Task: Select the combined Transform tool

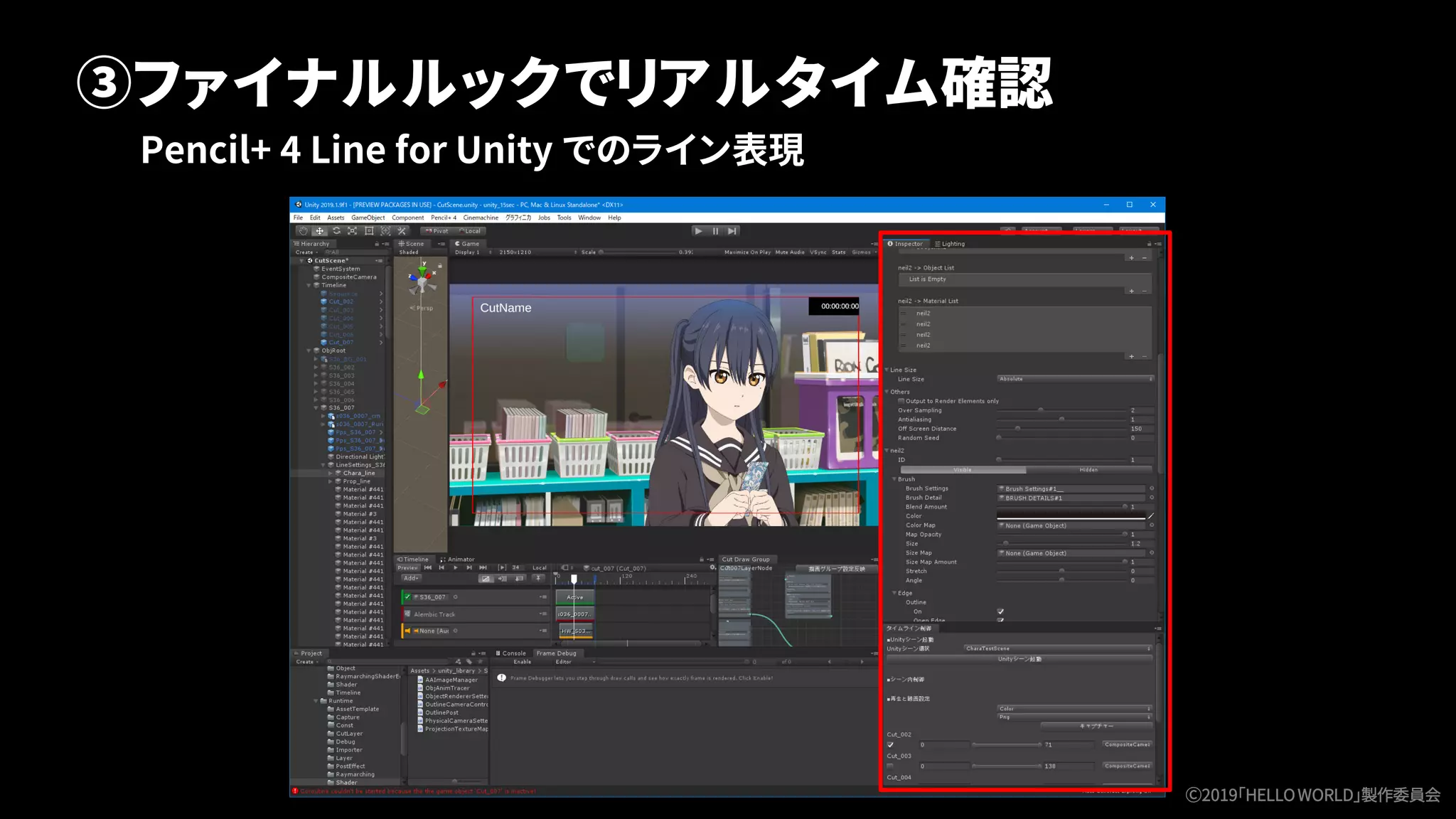Action: pyautogui.click(x=385, y=231)
